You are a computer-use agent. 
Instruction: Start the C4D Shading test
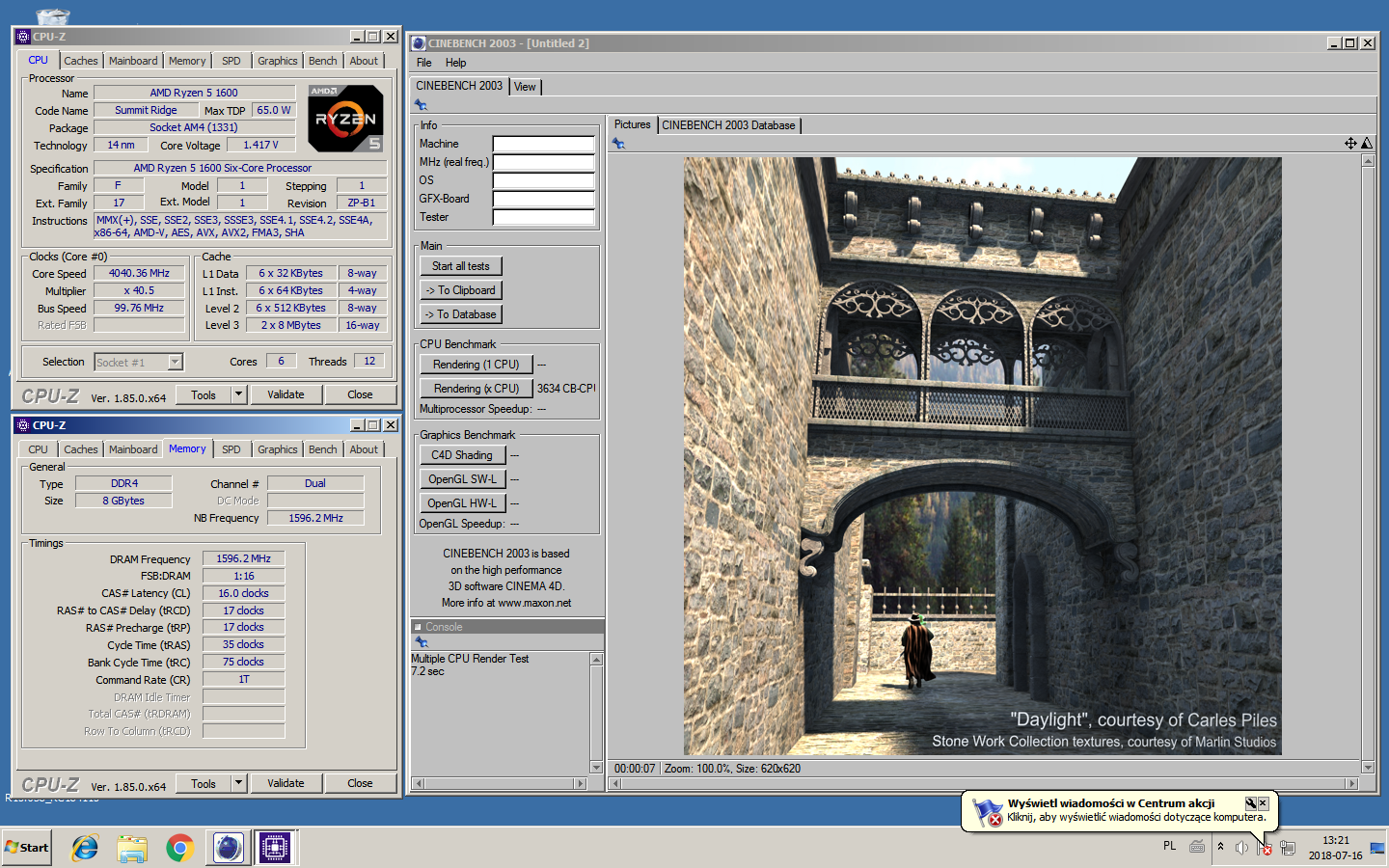coord(462,455)
